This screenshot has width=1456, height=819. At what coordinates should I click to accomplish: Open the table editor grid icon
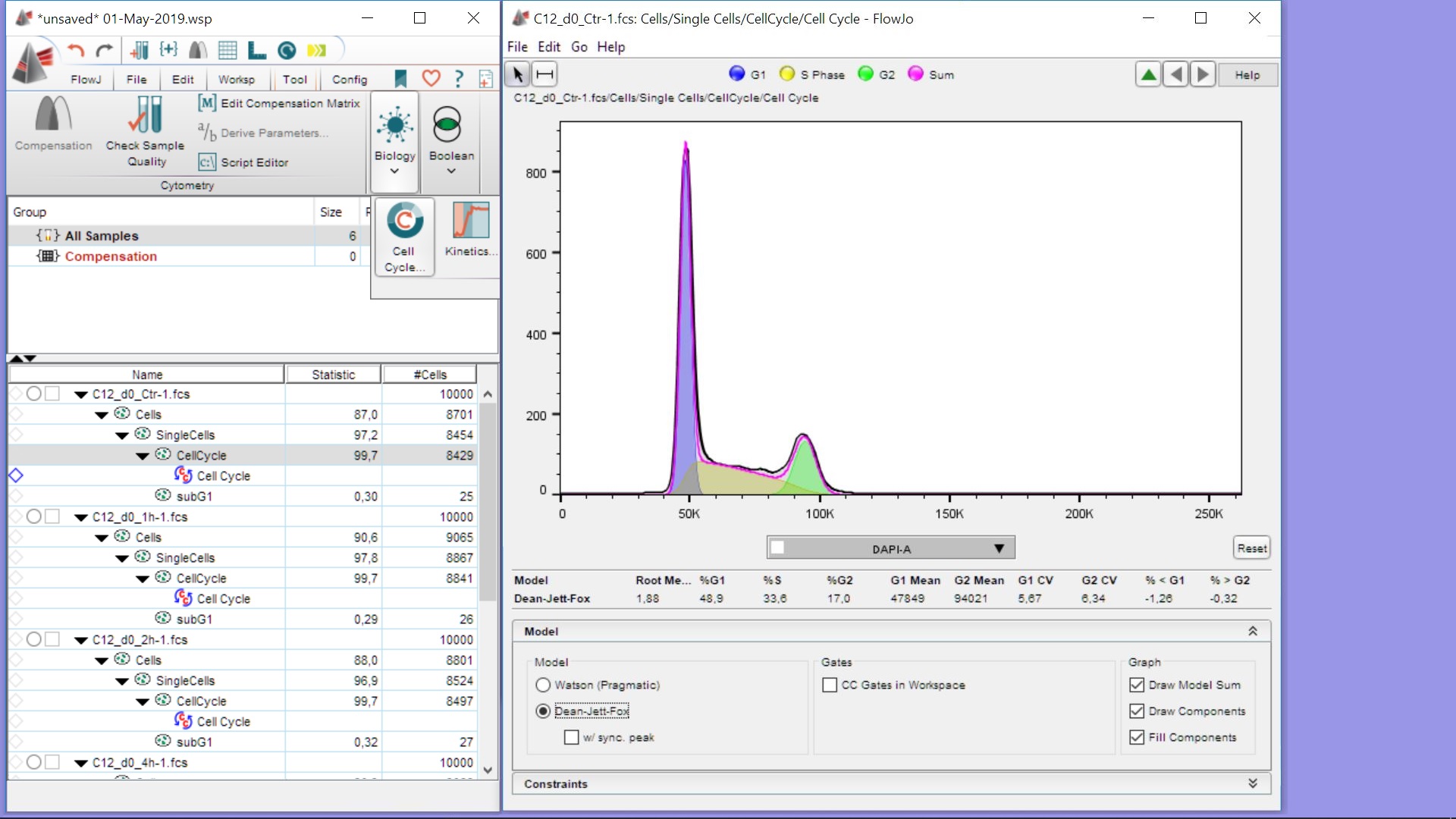click(x=227, y=51)
